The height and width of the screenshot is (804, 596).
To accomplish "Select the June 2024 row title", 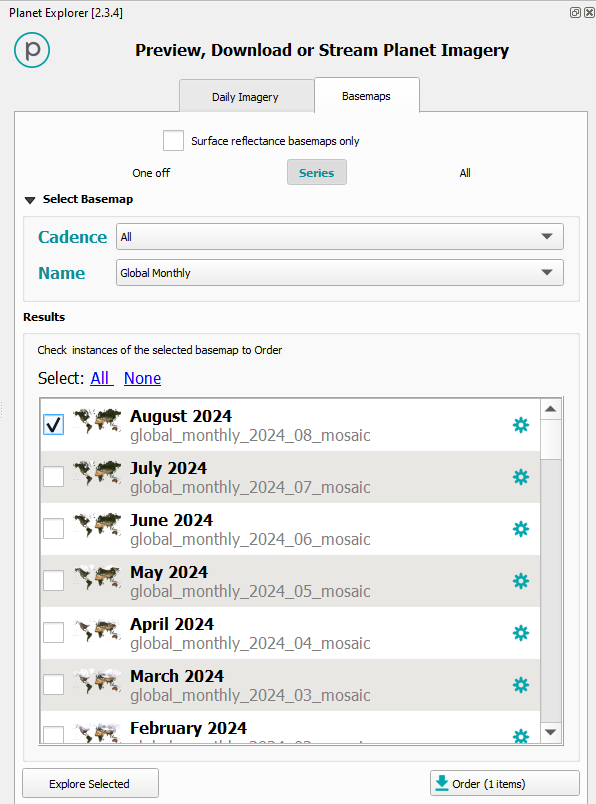I will (171, 520).
